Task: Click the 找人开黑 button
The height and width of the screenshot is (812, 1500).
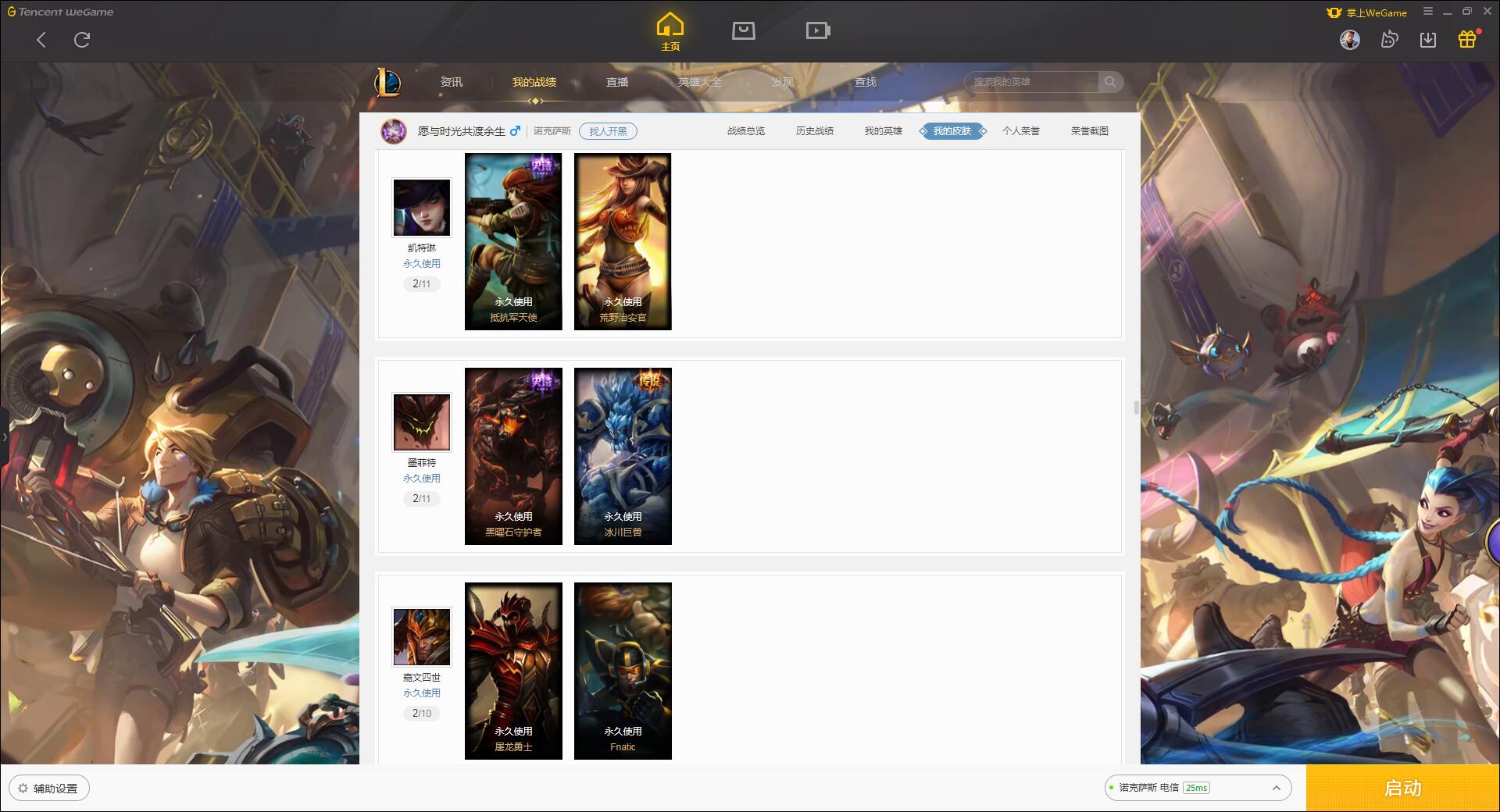Action: [608, 131]
